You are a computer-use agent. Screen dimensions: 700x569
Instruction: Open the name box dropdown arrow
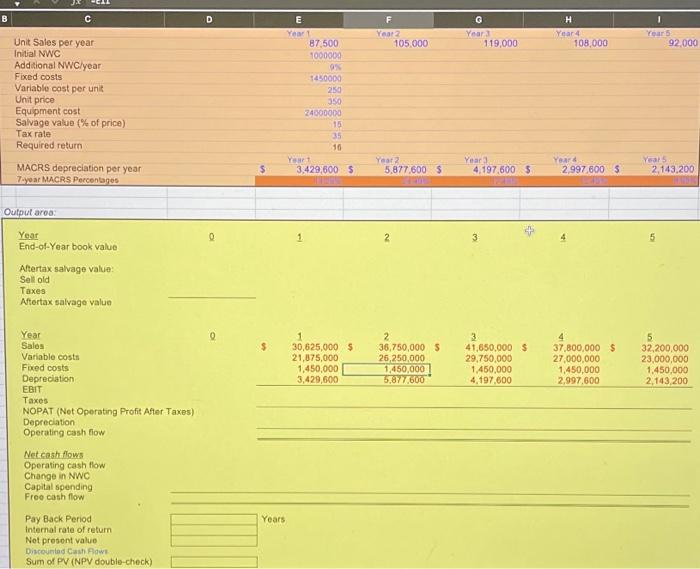point(17,4)
